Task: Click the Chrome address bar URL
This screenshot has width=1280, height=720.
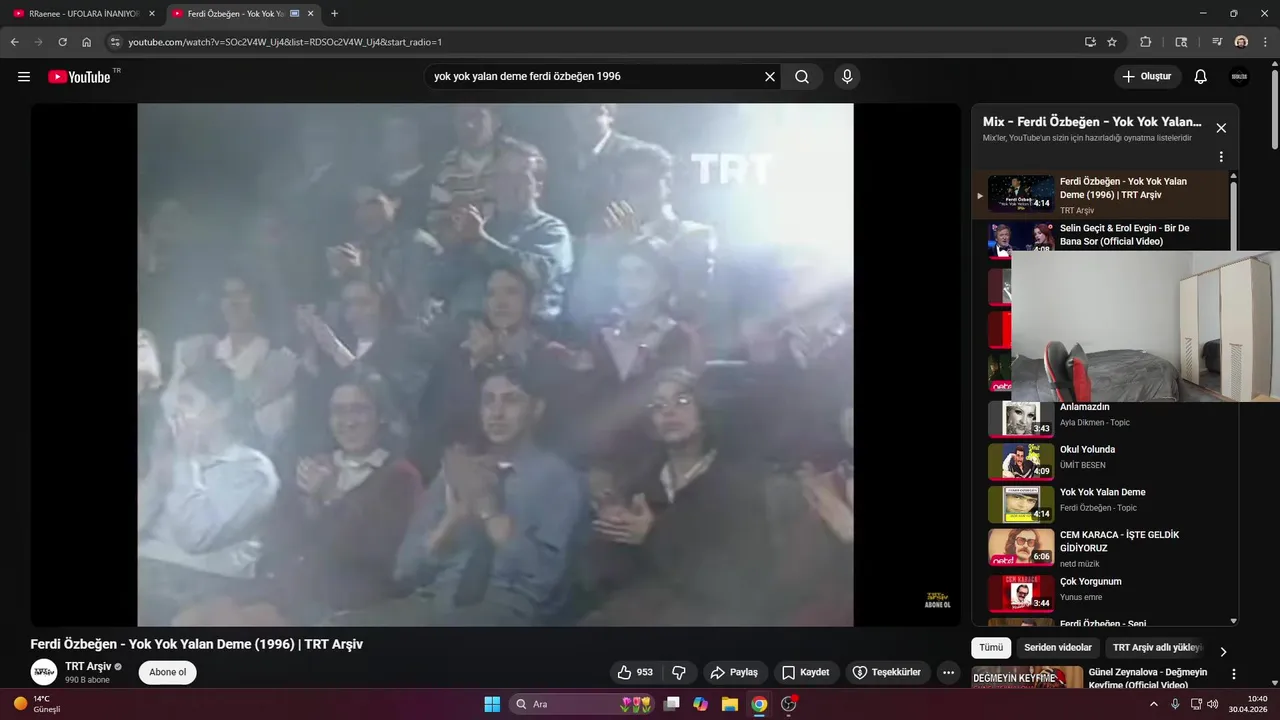Action: click(285, 42)
